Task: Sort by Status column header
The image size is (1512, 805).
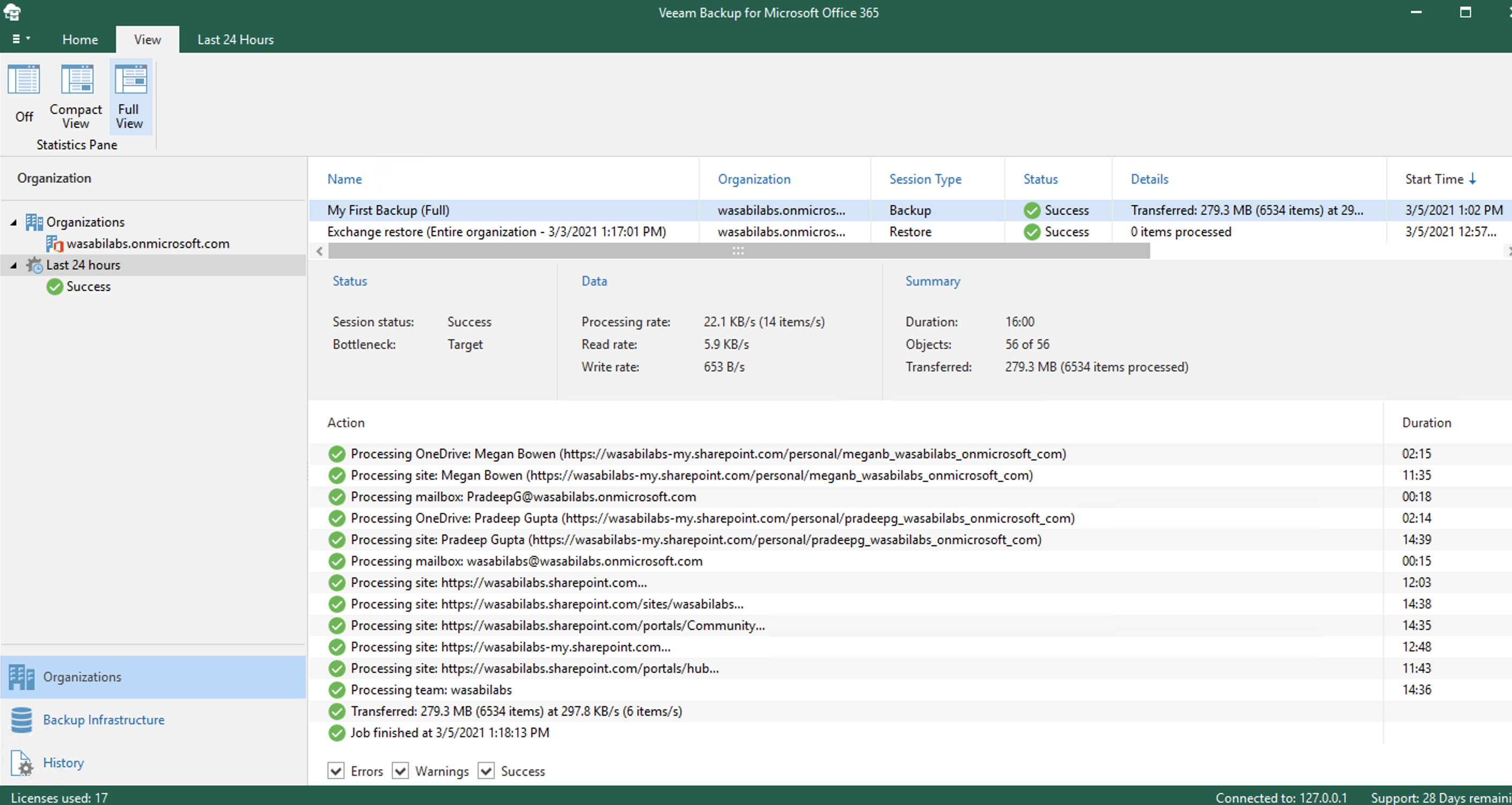Action: click(x=1040, y=179)
